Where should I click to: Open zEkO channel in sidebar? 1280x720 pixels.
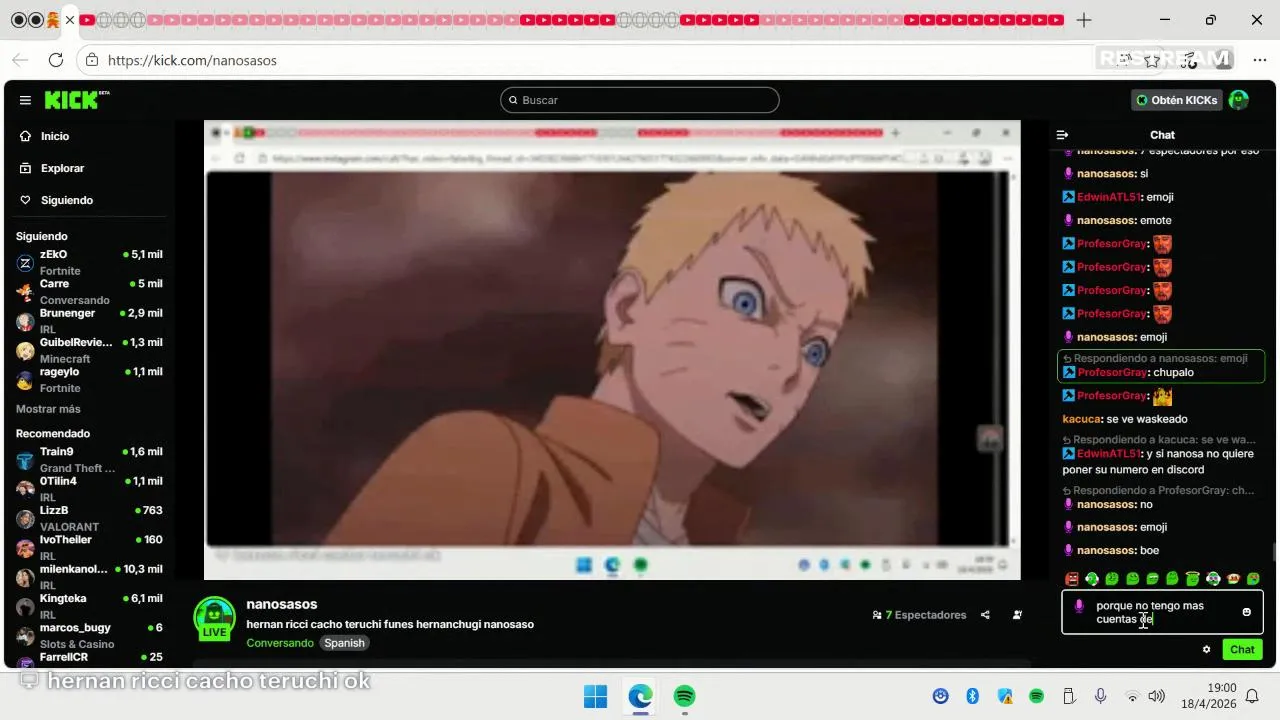pos(90,262)
